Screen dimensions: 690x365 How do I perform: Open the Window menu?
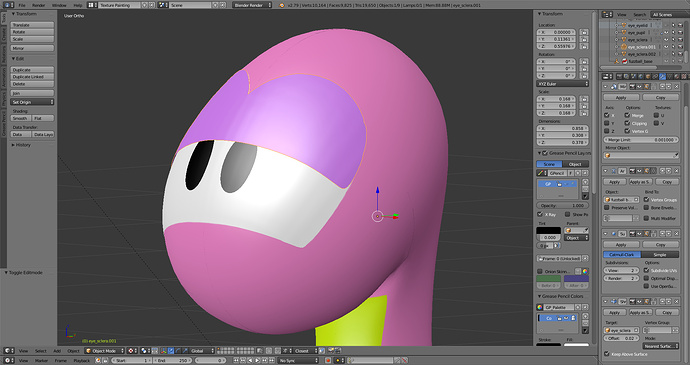pos(59,5)
